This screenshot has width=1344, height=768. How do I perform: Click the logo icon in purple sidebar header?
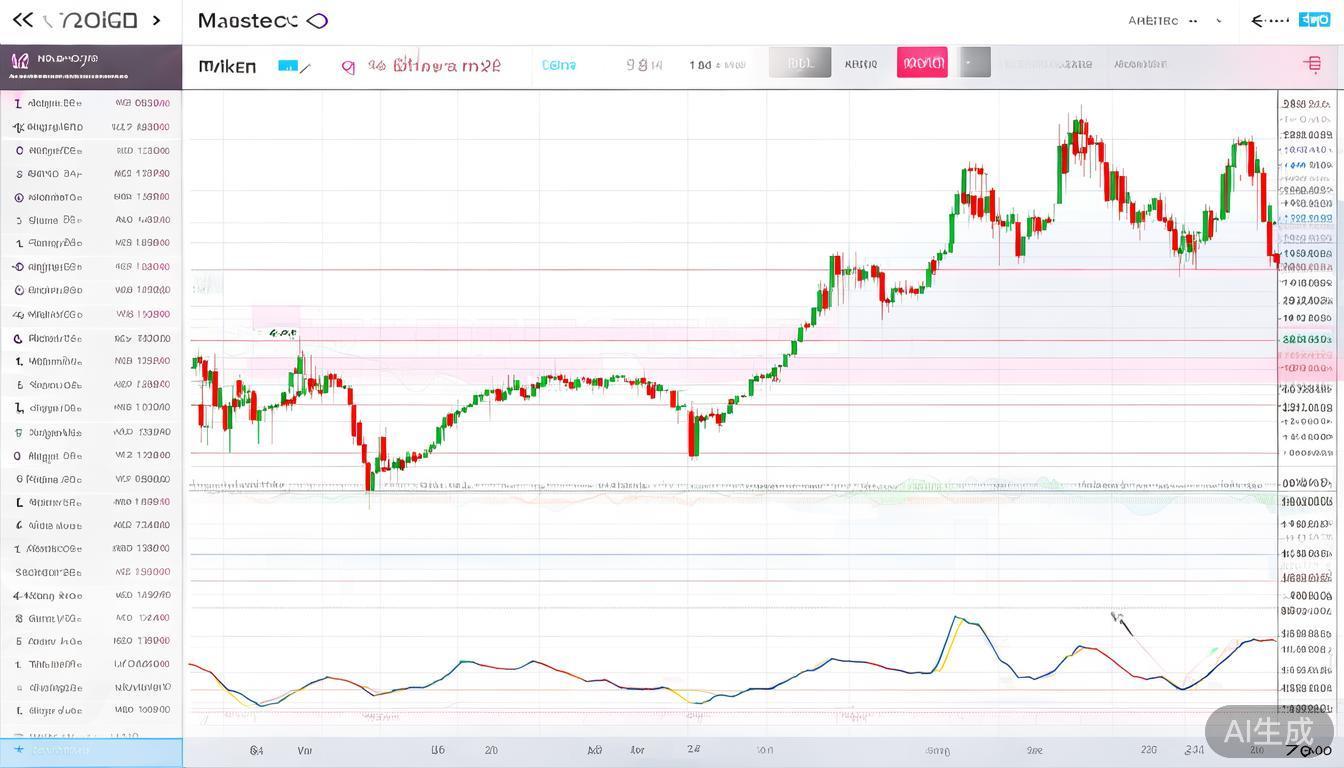(x=20, y=64)
